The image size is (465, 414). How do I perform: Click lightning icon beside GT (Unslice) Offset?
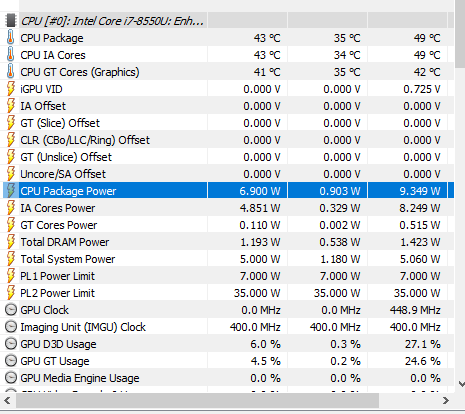coord(11,157)
